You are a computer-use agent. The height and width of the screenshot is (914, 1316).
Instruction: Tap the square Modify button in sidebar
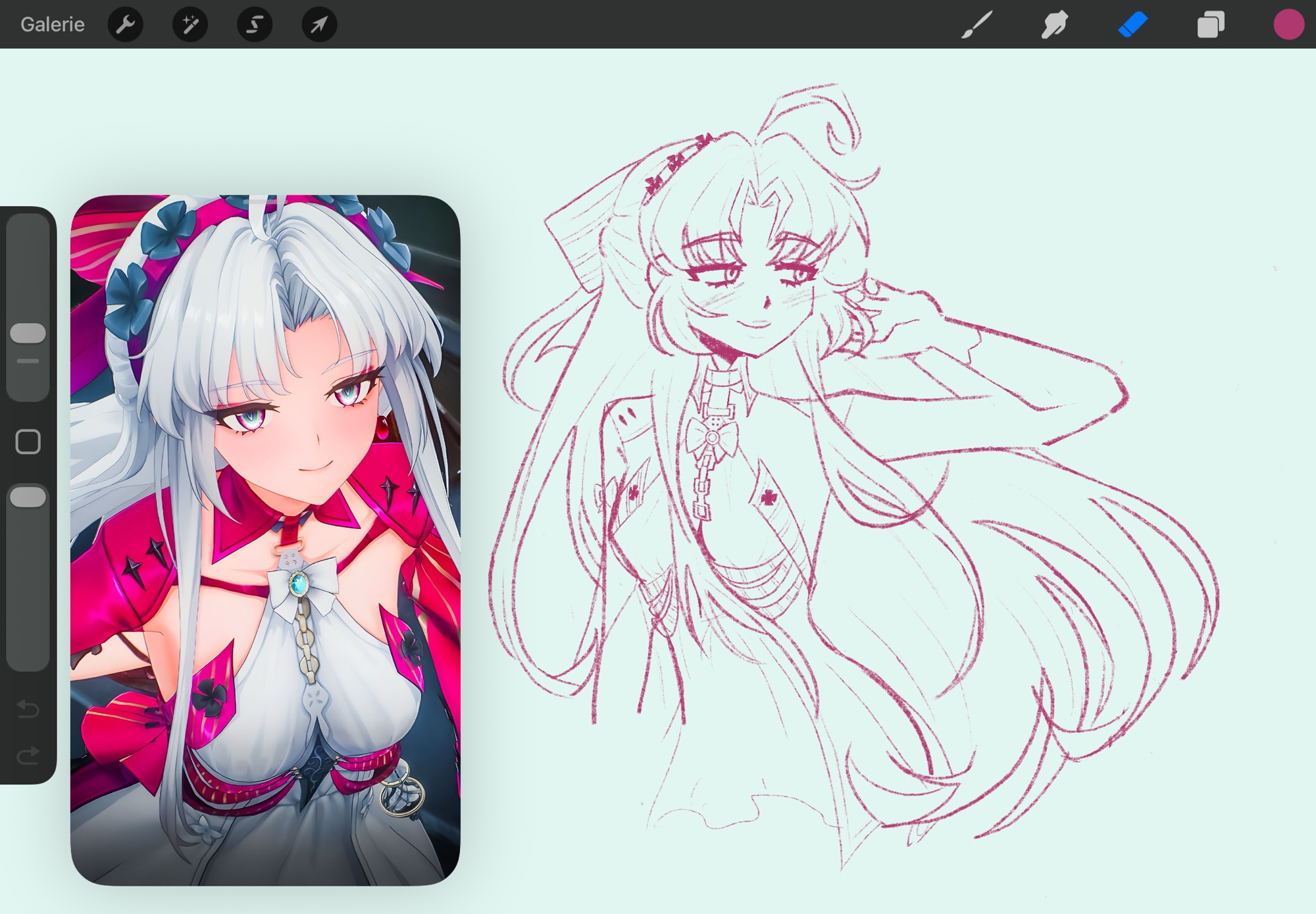(x=28, y=442)
